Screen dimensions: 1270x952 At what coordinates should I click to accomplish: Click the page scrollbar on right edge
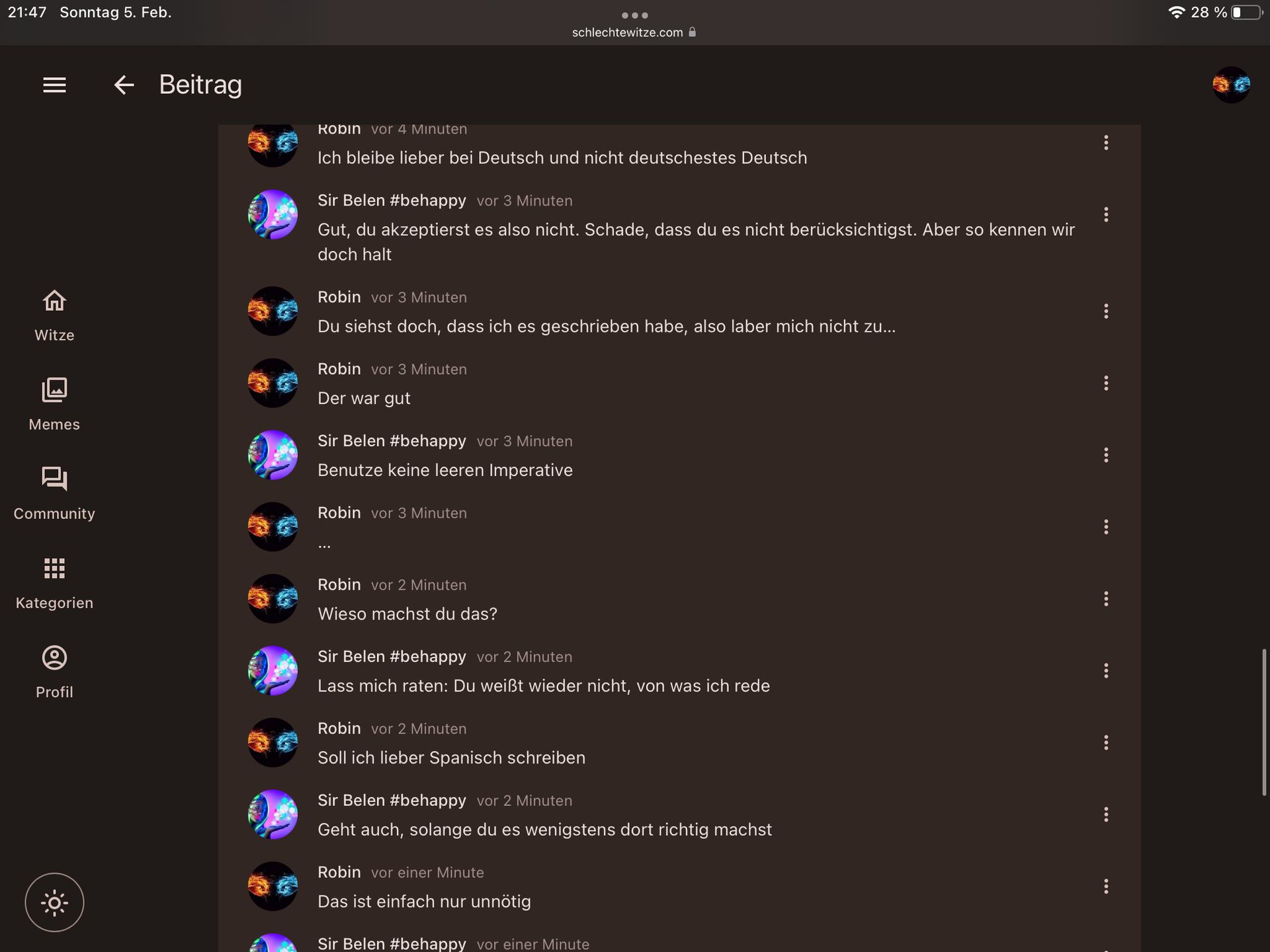[x=1263, y=722]
